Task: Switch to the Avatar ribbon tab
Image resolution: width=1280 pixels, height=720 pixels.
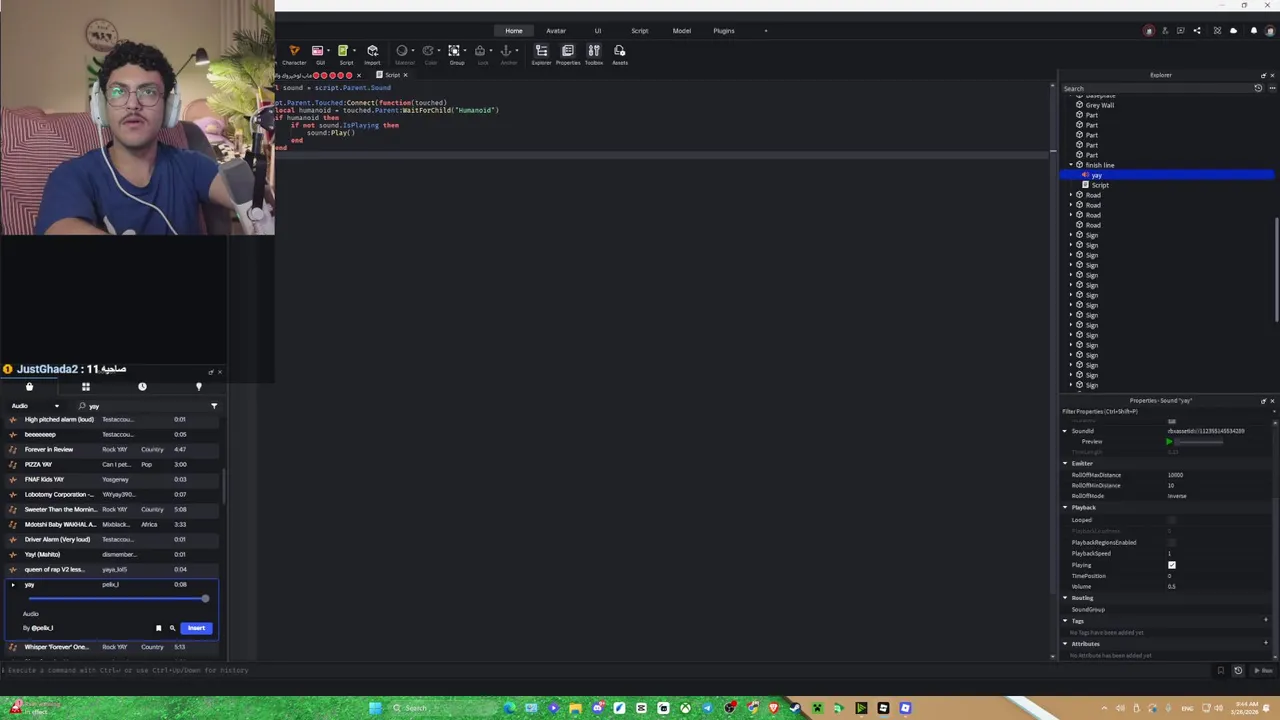Action: (556, 31)
